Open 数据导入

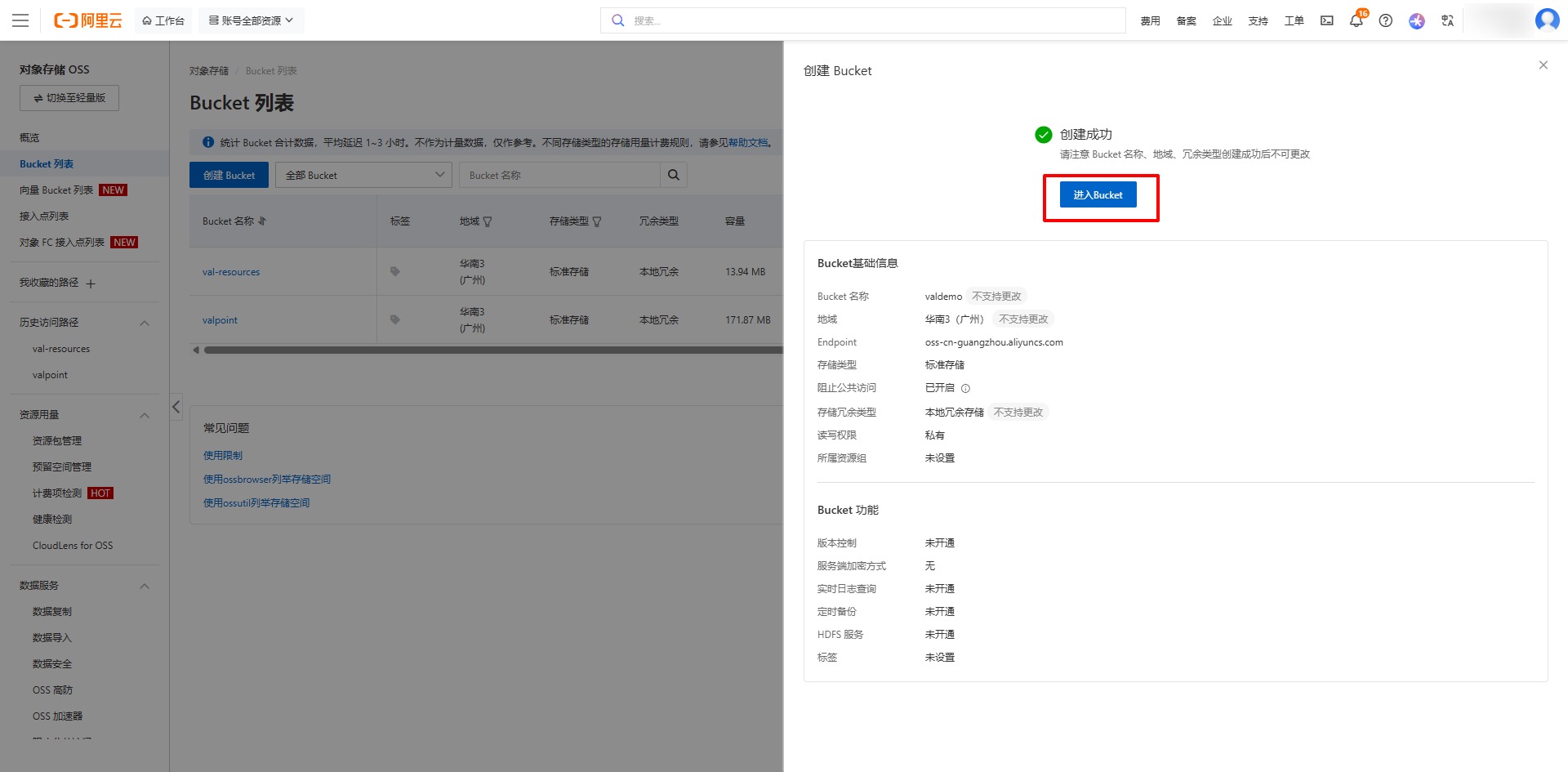[52, 638]
